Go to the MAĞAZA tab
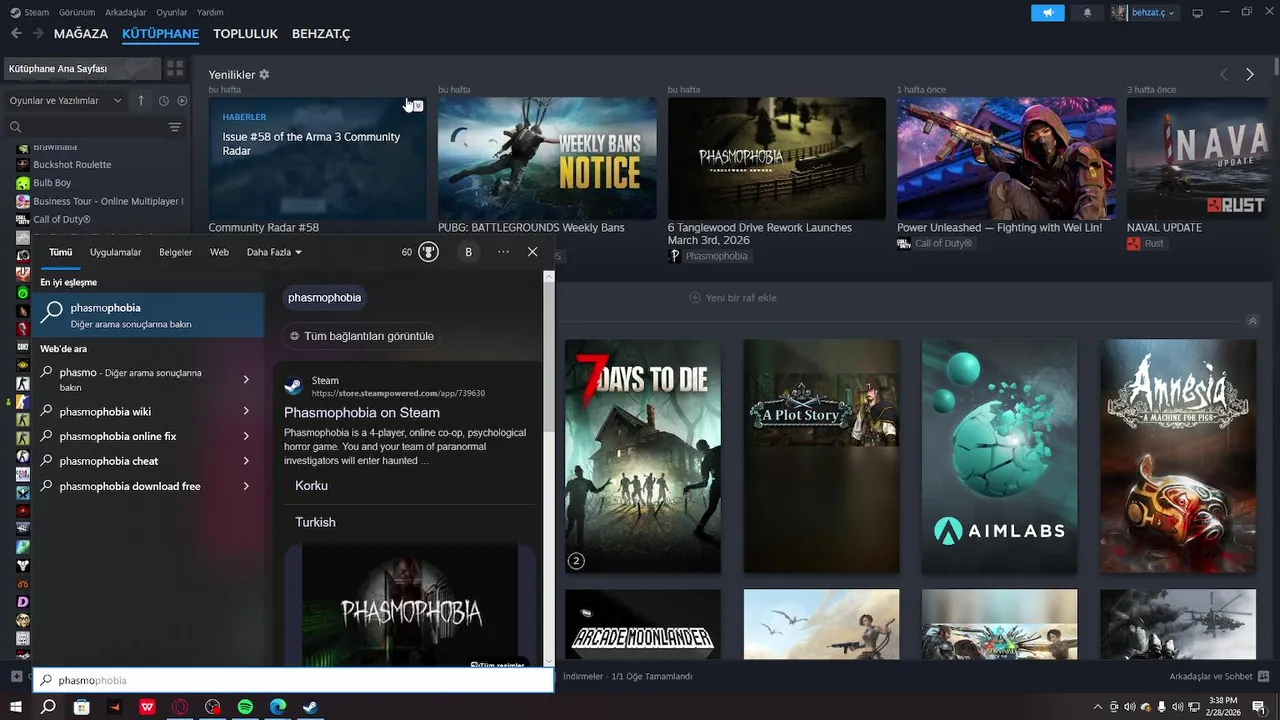Image resolution: width=1280 pixels, height=720 pixels. point(81,34)
